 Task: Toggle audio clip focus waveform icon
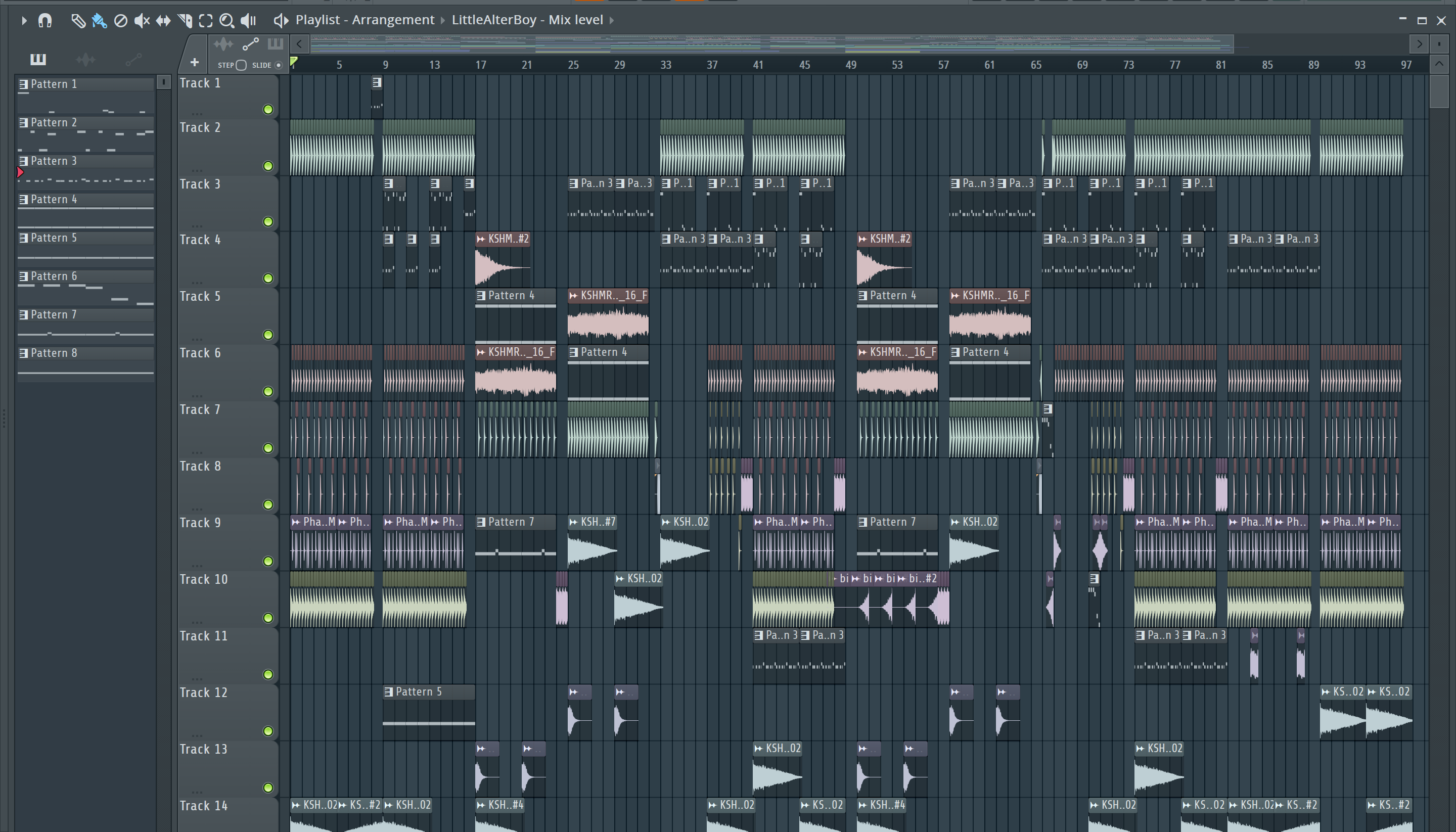[223, 44]
